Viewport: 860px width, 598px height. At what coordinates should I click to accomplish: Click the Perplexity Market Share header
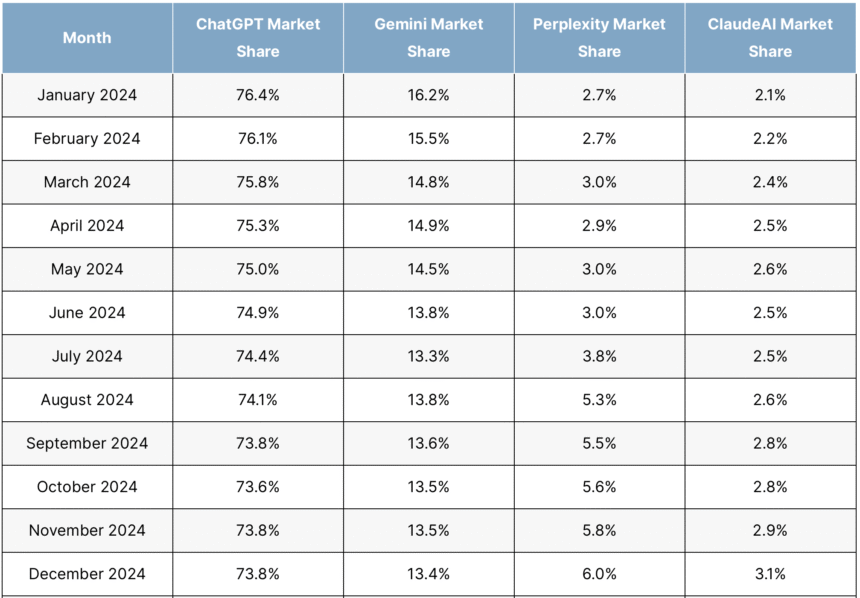[x=599, y=38]
